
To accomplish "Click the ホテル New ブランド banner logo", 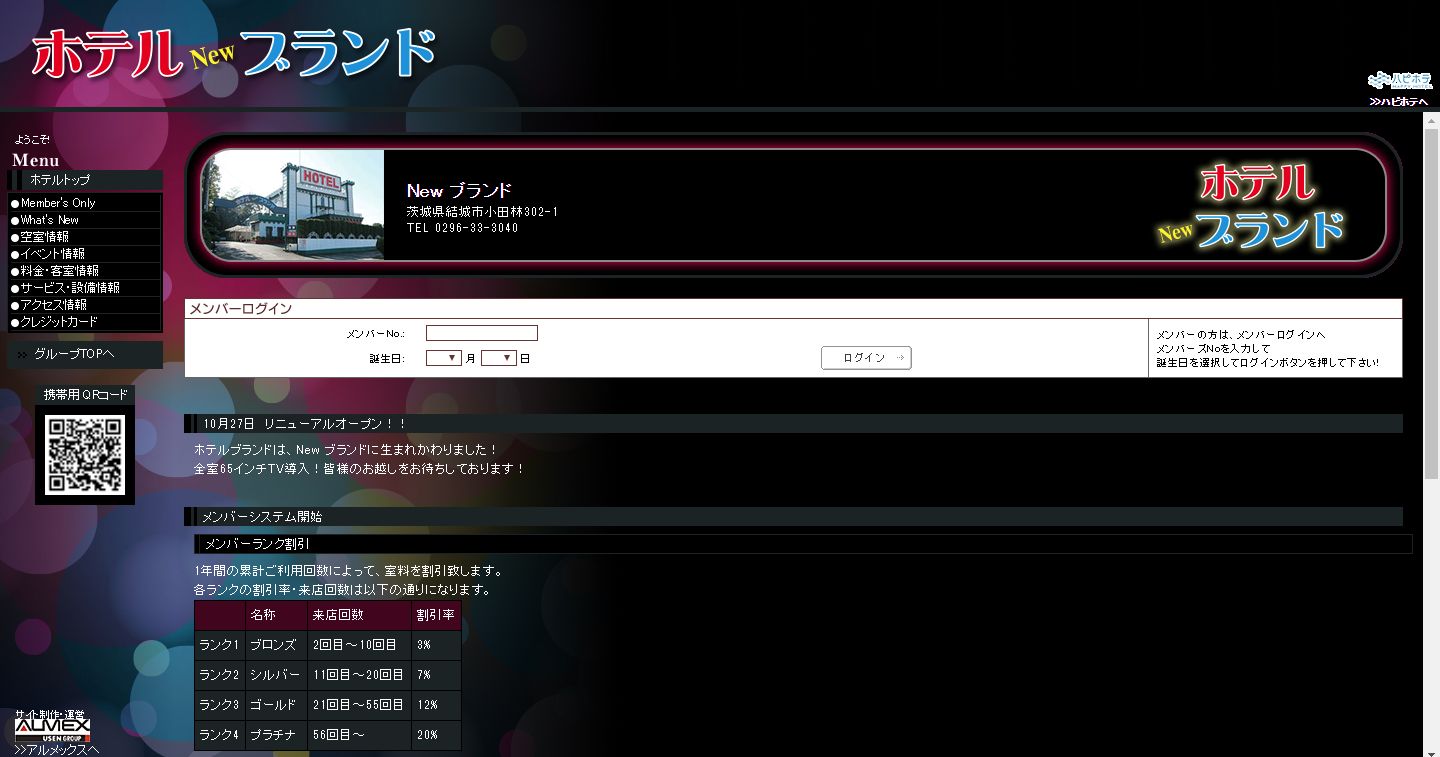I will pos(1250,207).
